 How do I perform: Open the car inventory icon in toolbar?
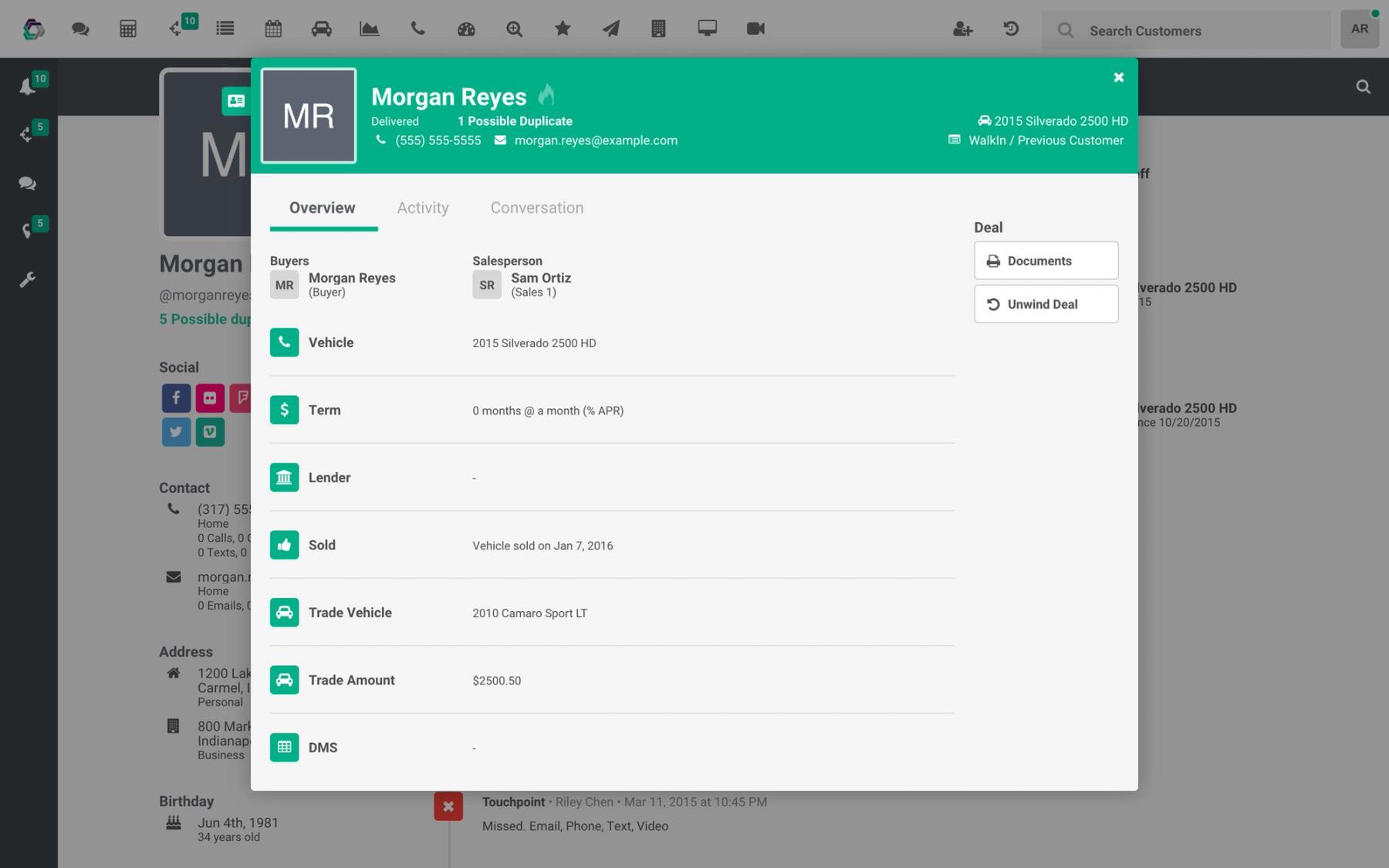322,29
